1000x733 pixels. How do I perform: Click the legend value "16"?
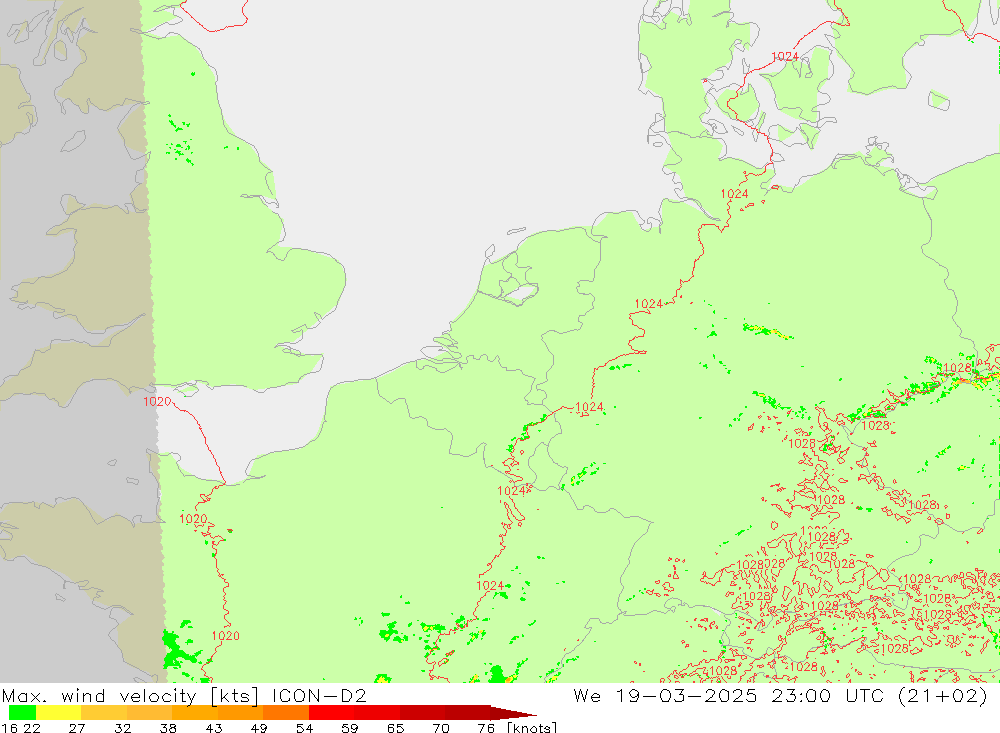pyautogui.click(x=9, y=728)
